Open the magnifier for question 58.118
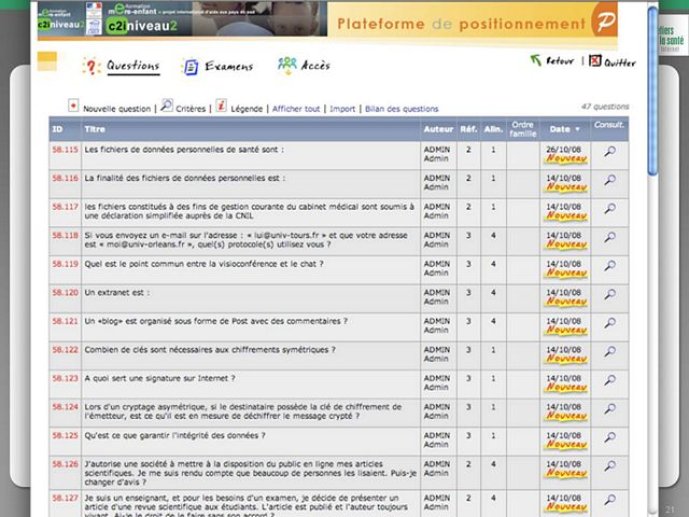Screen dimensions: 689x517 [x=609, y=237]
